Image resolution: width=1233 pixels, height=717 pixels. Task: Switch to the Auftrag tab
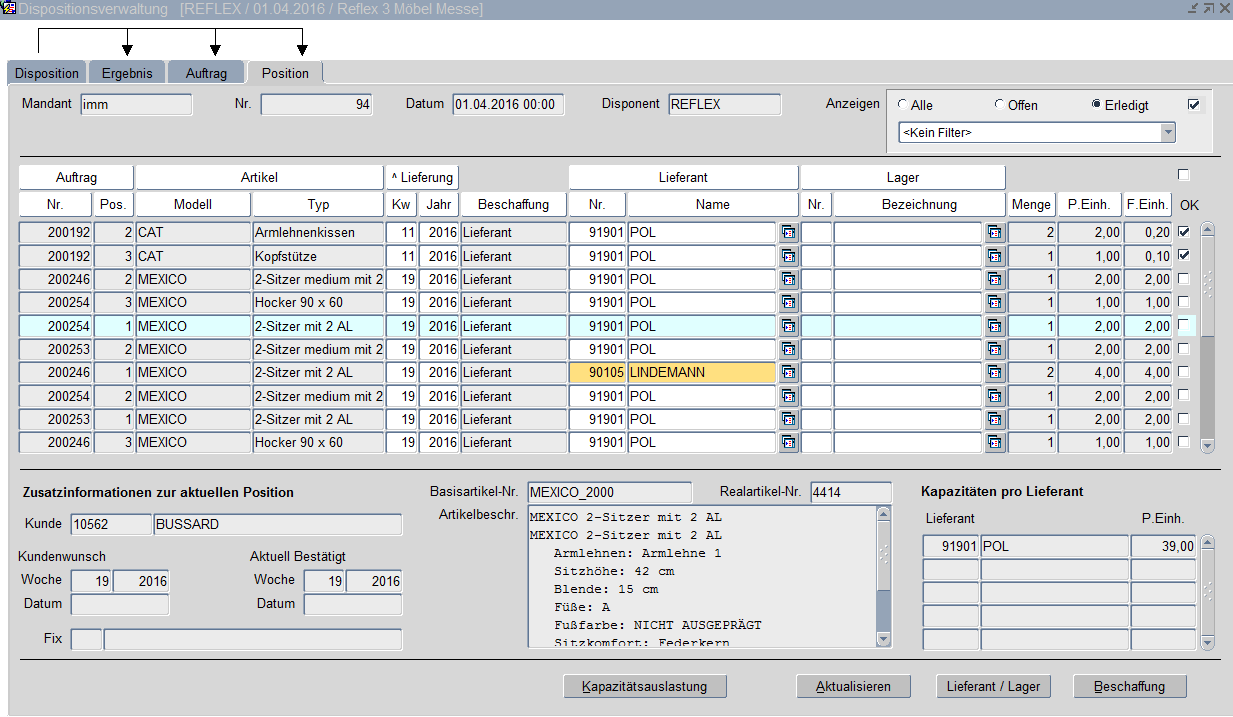206,73
